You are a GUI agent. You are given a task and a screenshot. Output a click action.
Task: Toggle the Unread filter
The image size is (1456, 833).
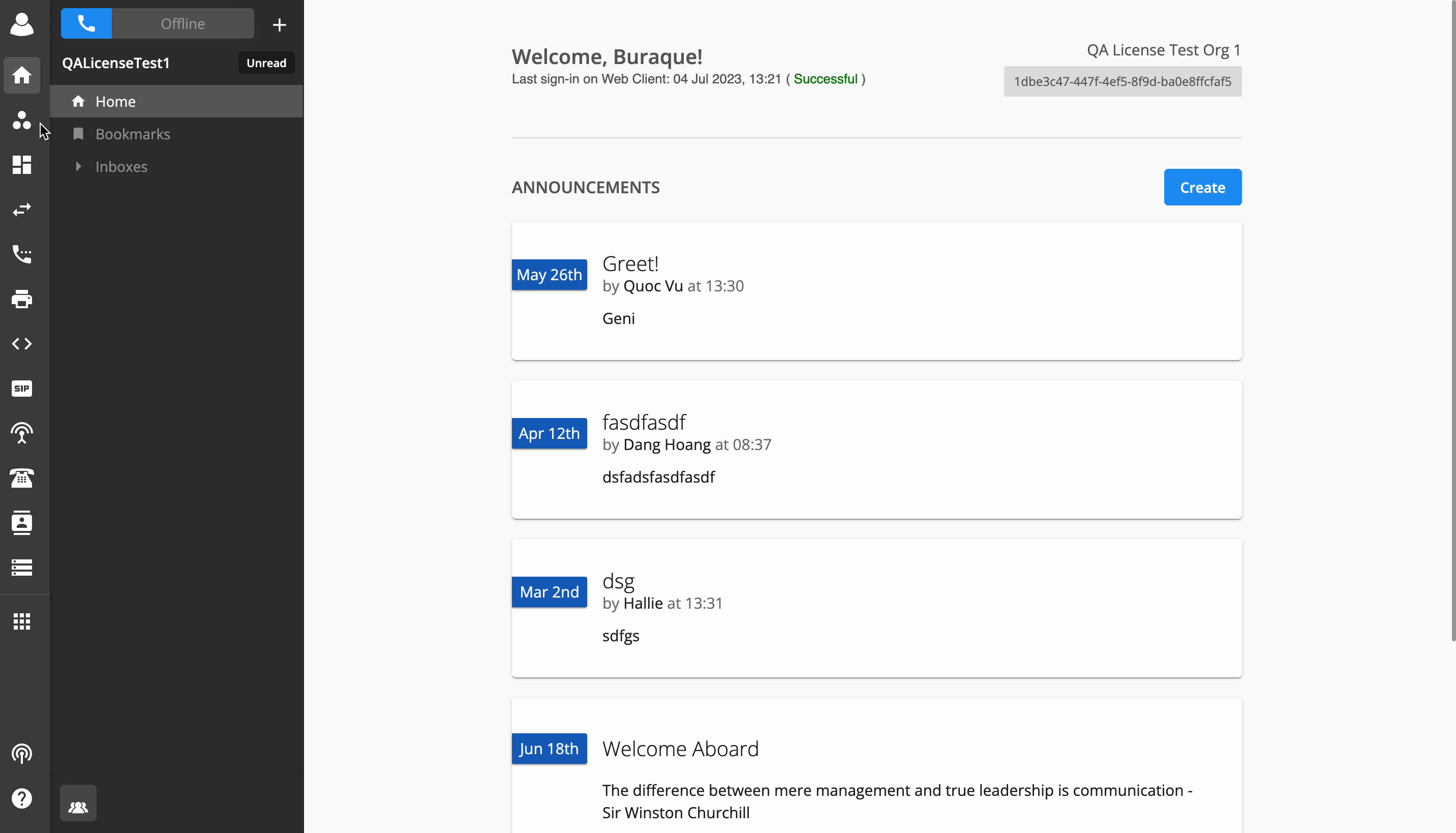[266, 63]
